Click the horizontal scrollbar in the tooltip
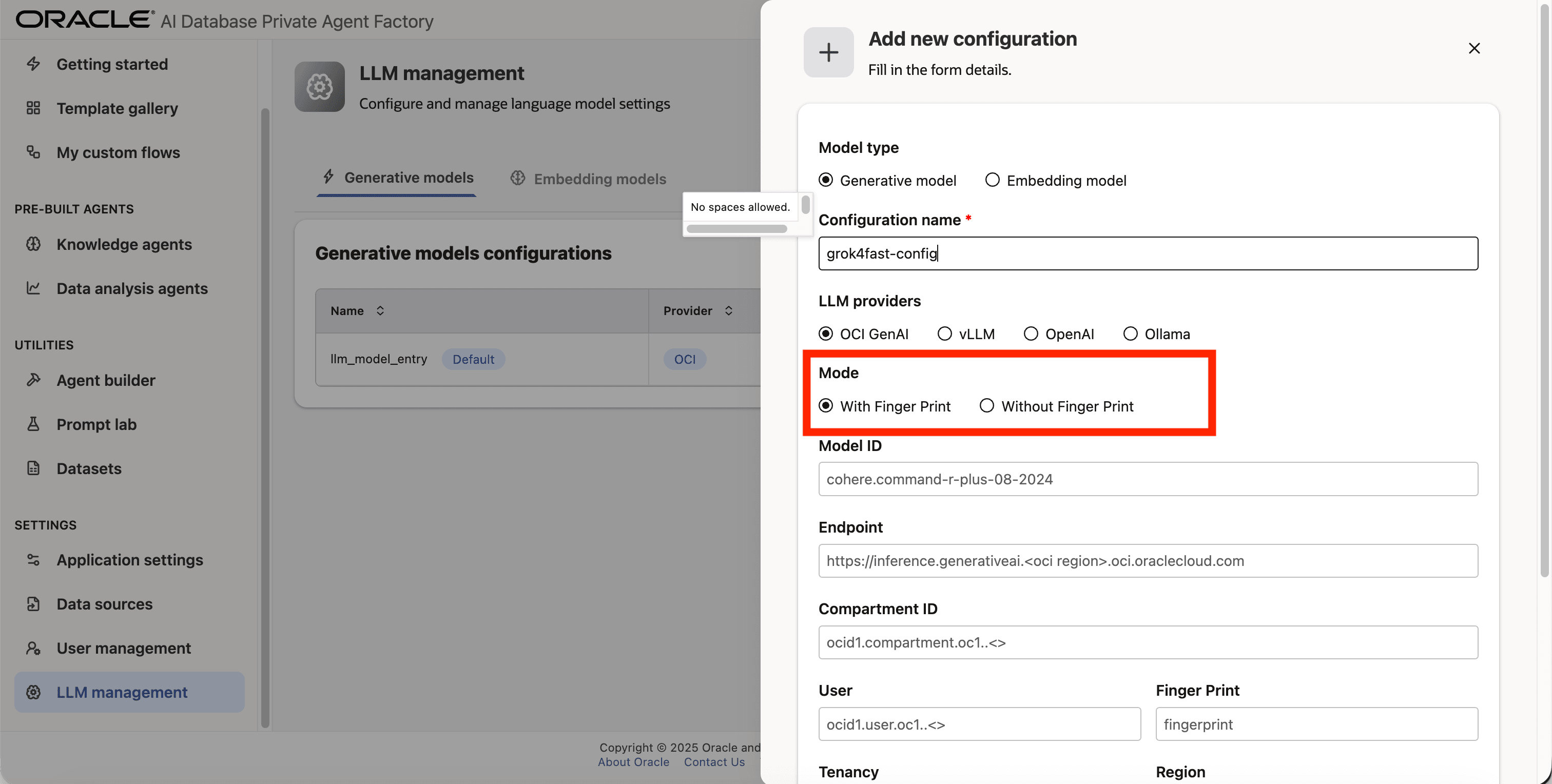The image size is (1552, 784). click(x=736, y=229)
